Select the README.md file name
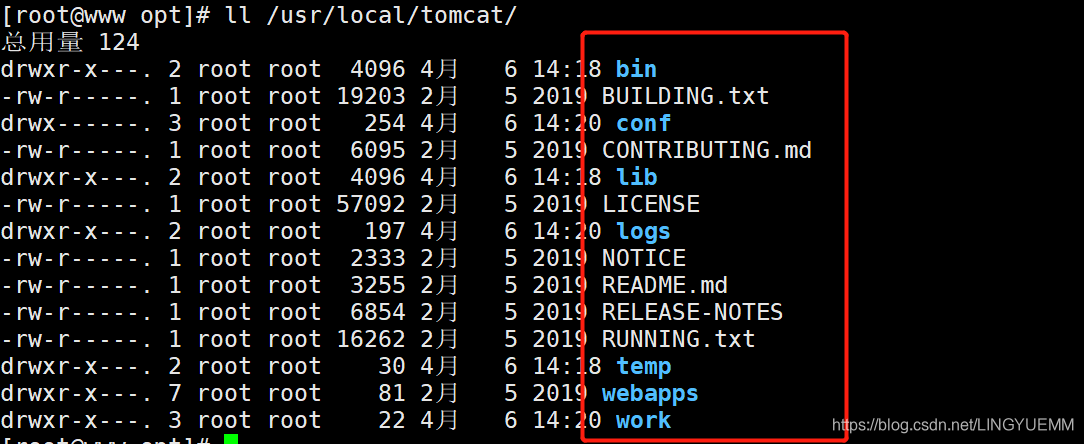Viewport: 1084px width, 444px height. [x=664, y=285]
